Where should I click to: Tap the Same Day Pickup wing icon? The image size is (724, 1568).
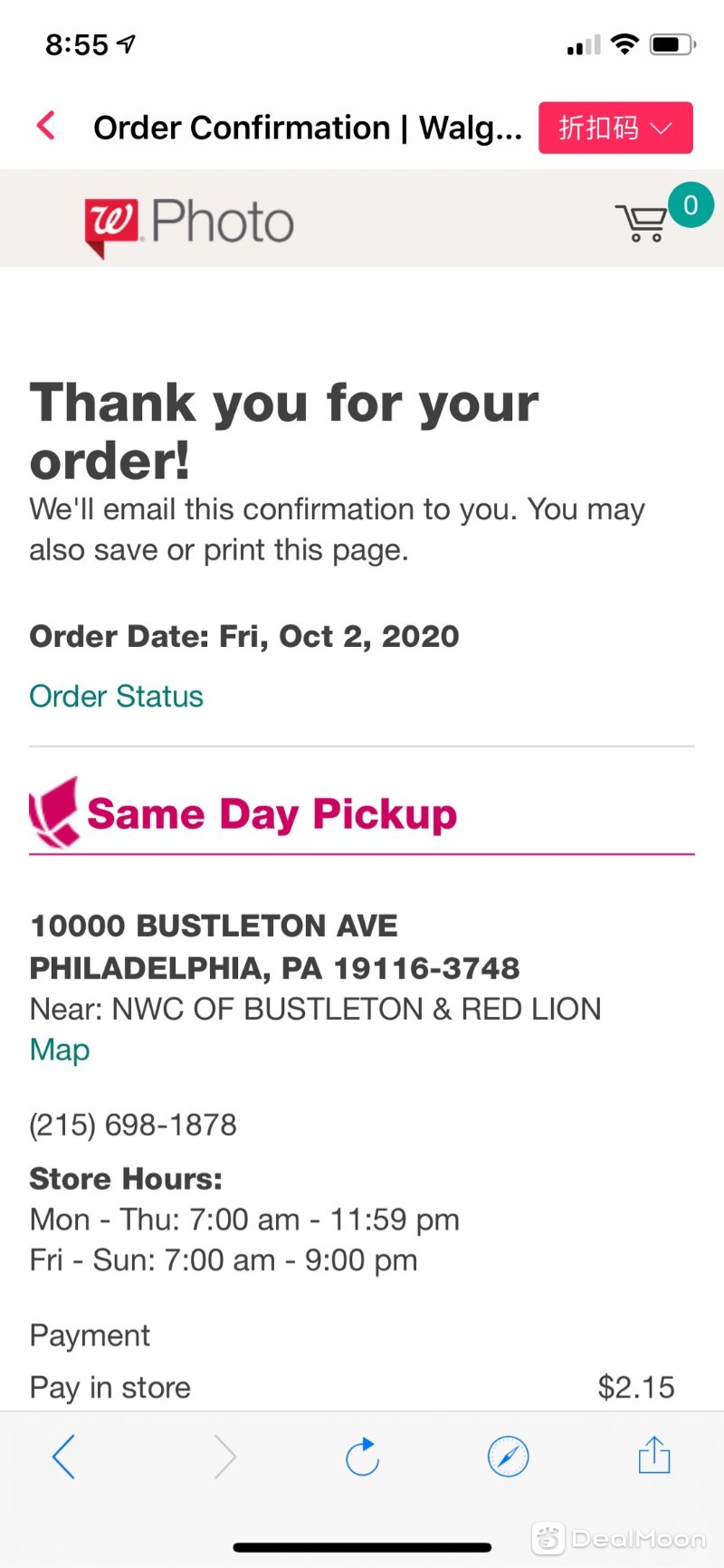(x=54, y=813)
